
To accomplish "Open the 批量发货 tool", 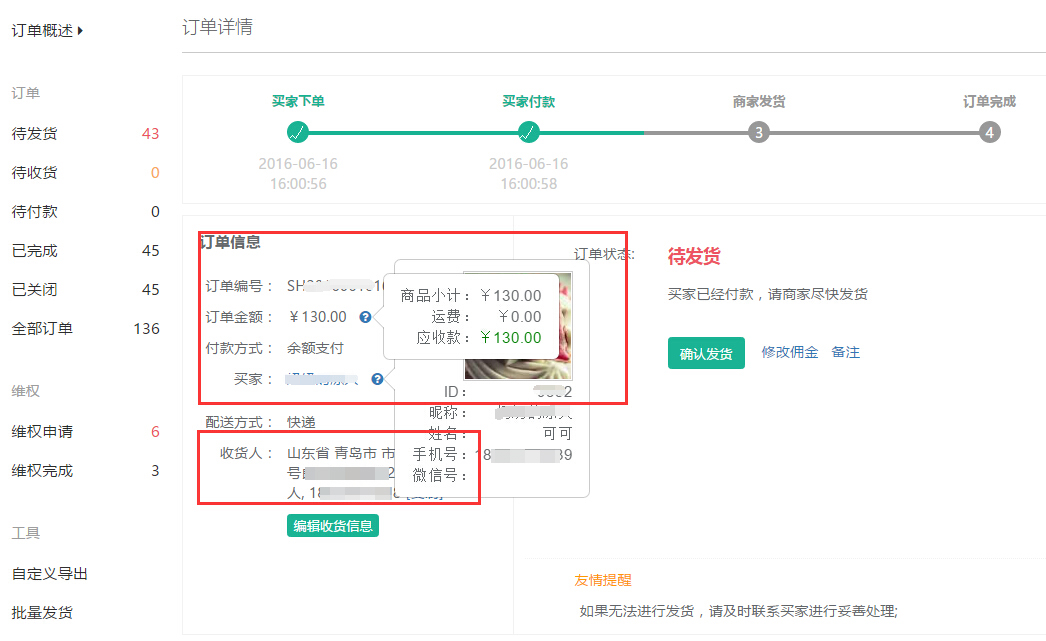I will (42, 613).
